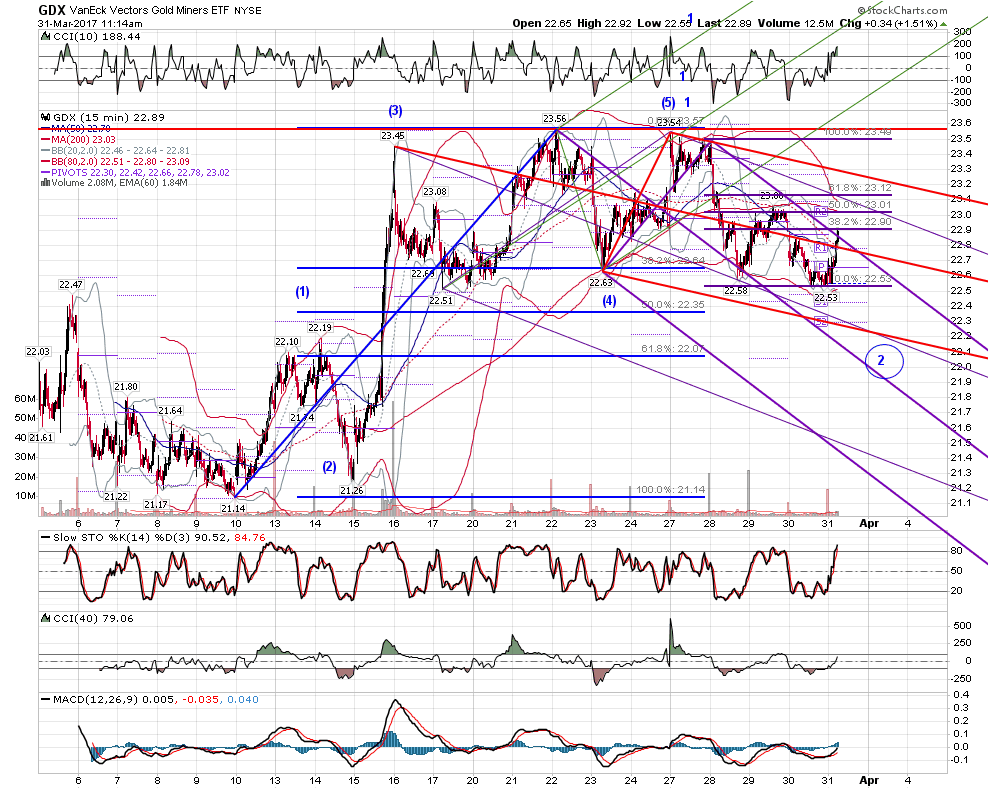Click the 31-Mar-2017 11:14am timestamp
The width and height of the screenshot is (992, 795).
pyautogui.click(x=90, y=23)
